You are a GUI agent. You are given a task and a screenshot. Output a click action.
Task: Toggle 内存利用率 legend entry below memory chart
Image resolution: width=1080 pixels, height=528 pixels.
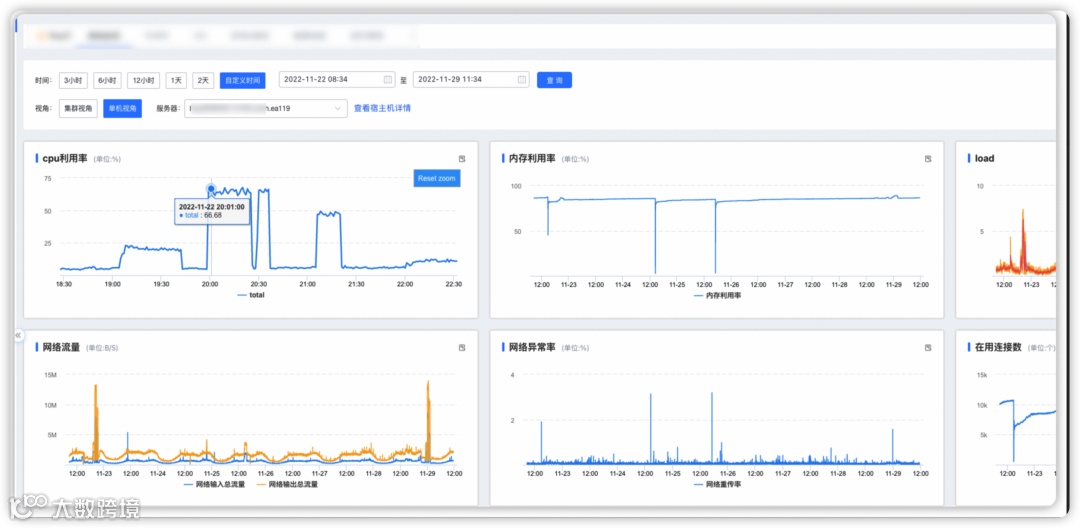717,295
